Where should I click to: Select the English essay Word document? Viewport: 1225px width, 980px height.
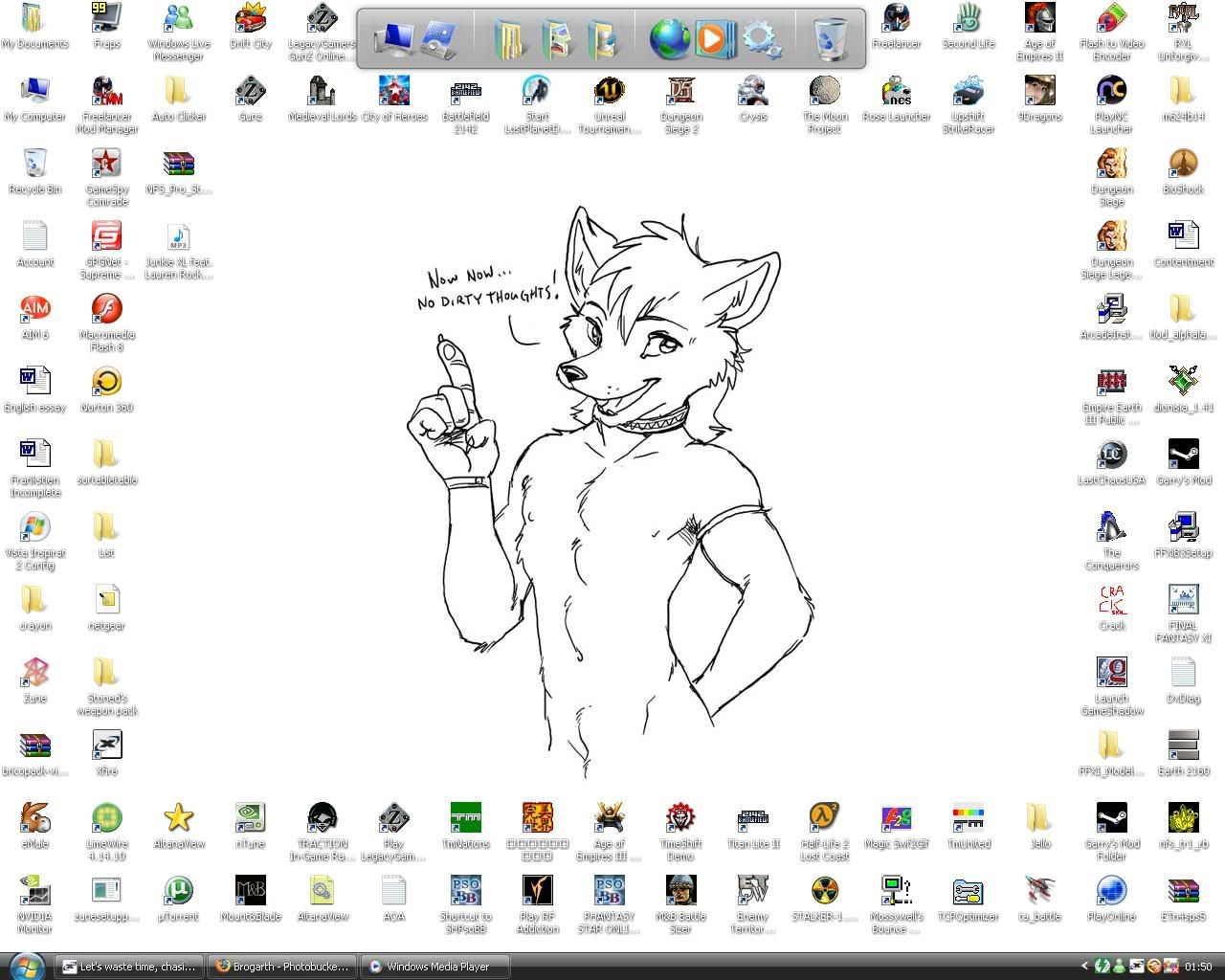pos(34,383)
